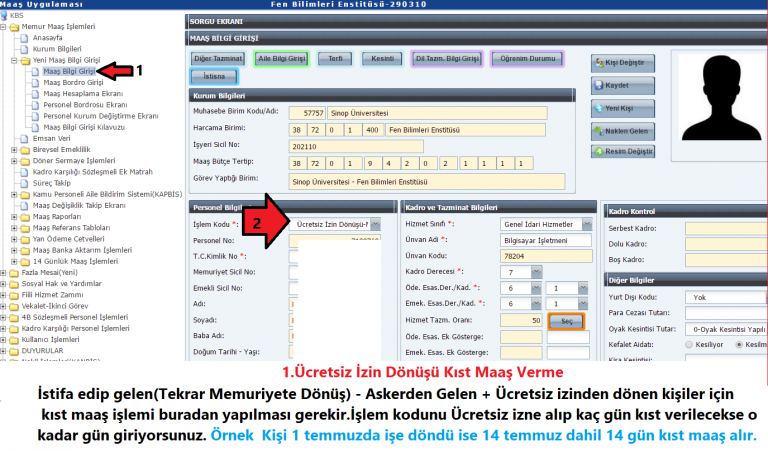This screenshot has width=768, height=451.
Task: Open Emsan Veri tree item
Action: 51,139
